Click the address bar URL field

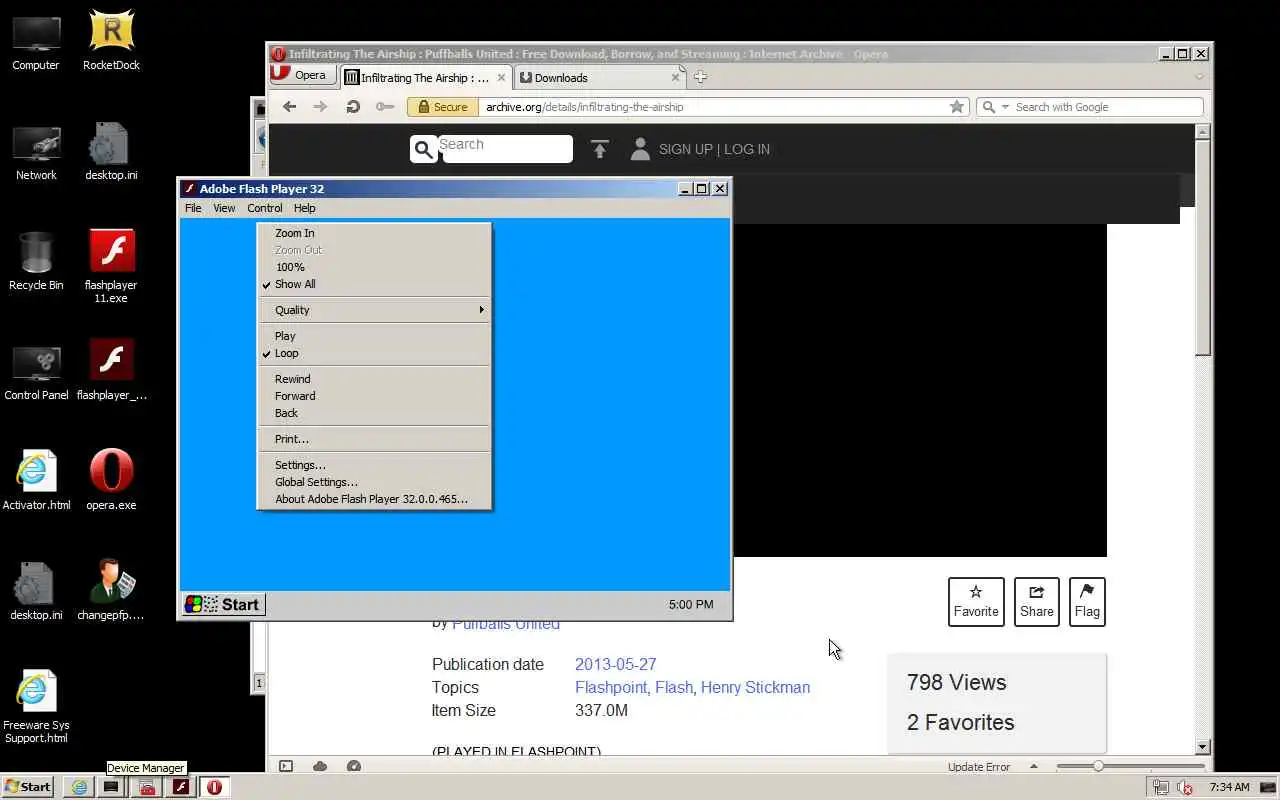(712, 107)
